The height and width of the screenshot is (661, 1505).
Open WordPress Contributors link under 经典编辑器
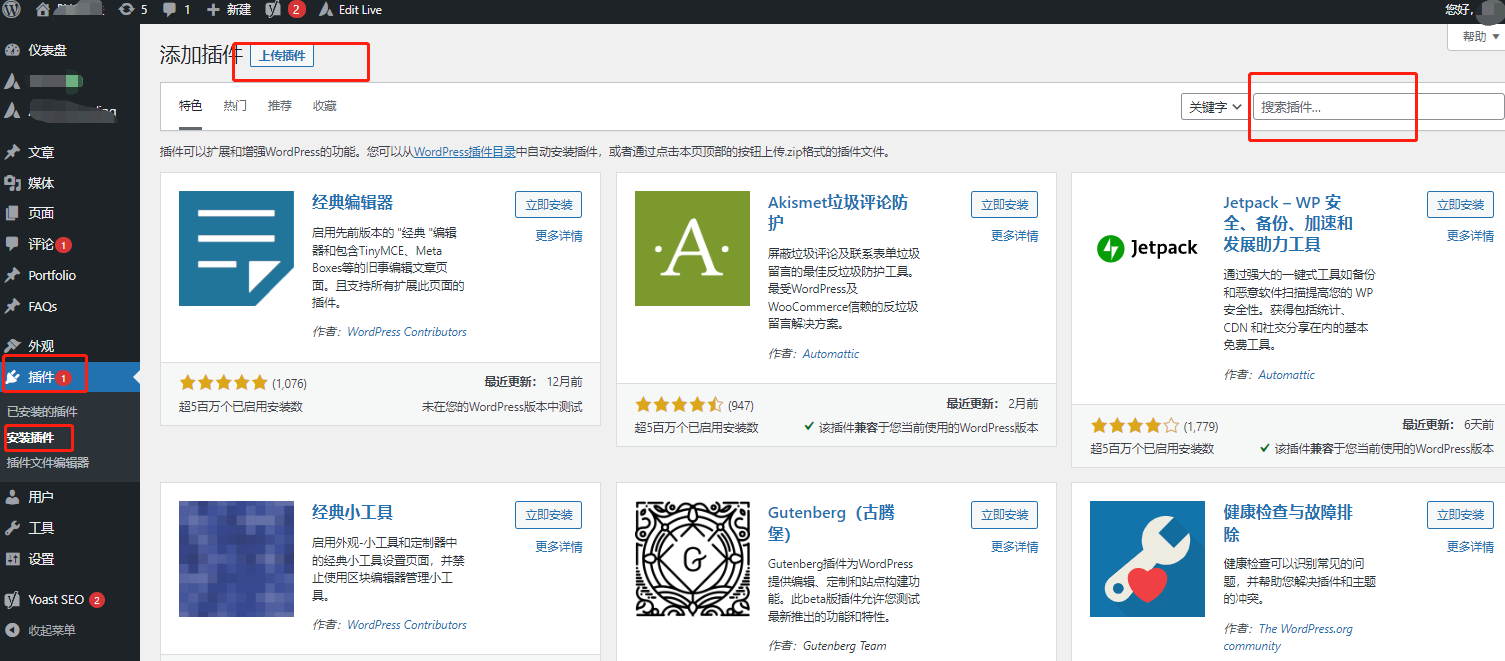[x=407, y=332]
